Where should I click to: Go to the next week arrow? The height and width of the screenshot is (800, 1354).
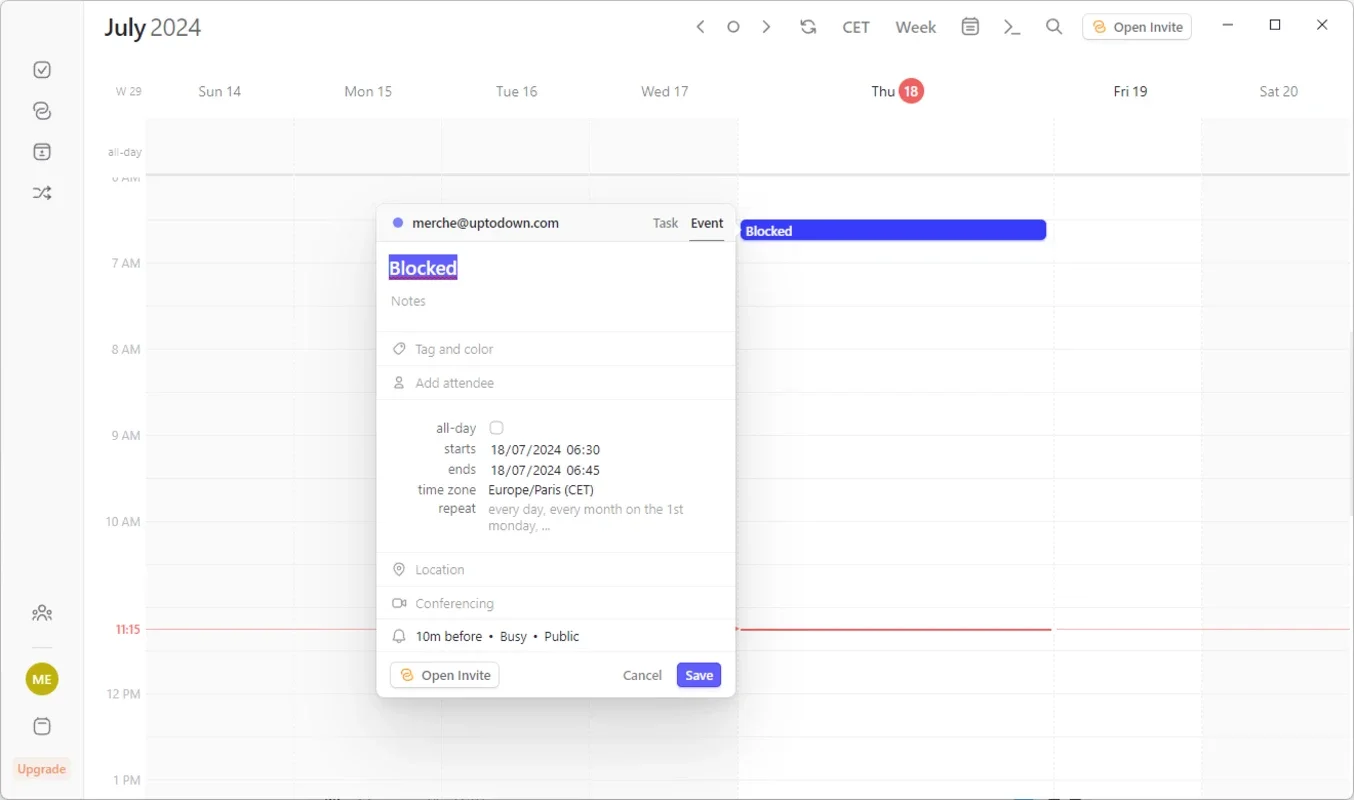click(x=766, y=27)
